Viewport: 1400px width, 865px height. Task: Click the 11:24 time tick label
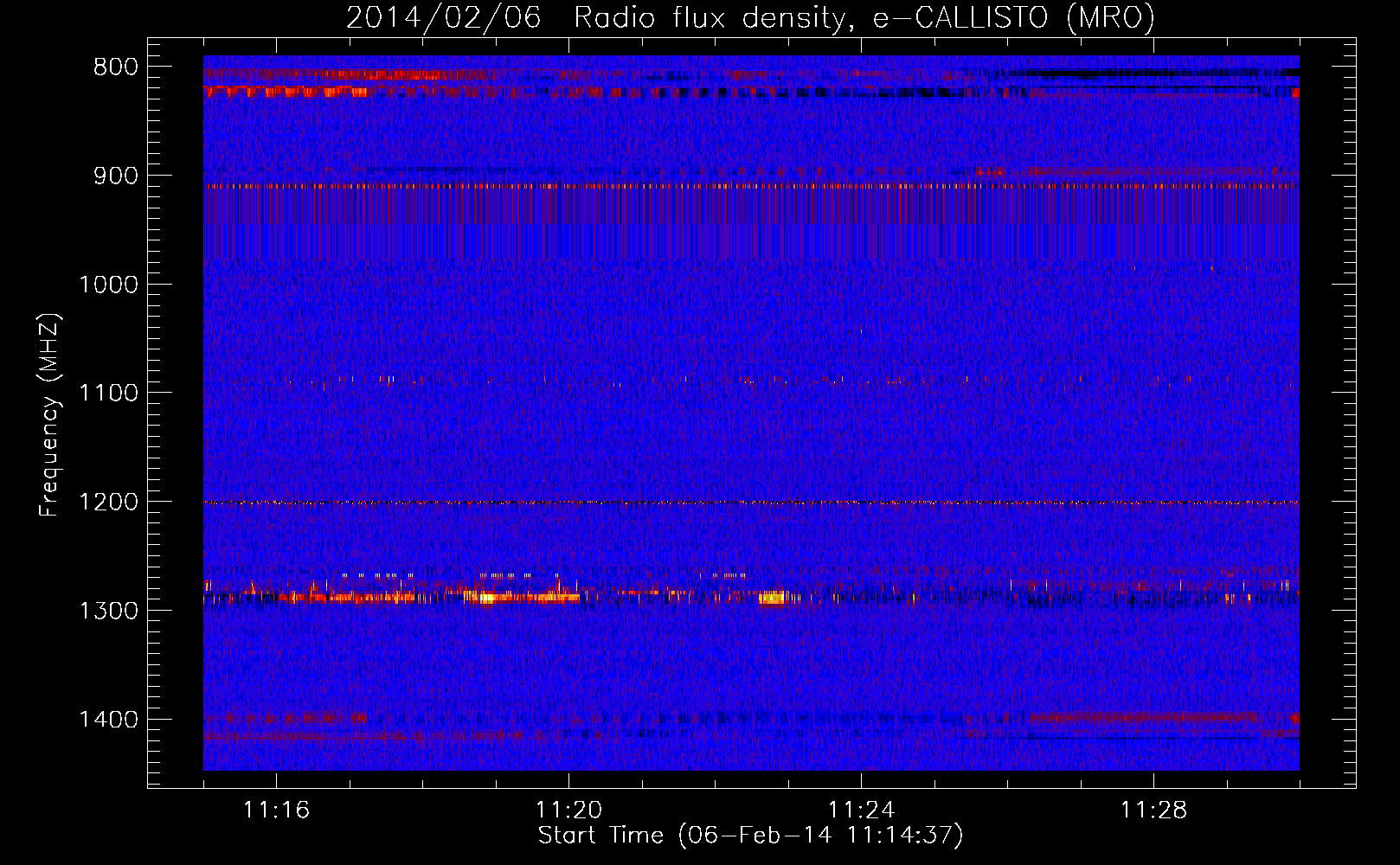point(861,811)
